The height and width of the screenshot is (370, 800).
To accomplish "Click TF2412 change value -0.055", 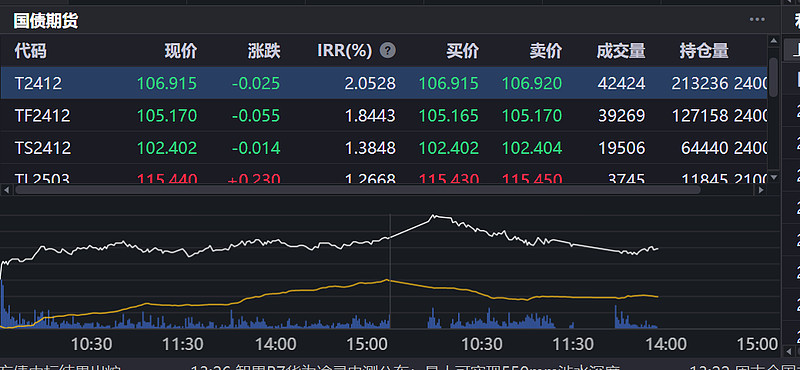I will pyautogui.click(x=256, y=116).
